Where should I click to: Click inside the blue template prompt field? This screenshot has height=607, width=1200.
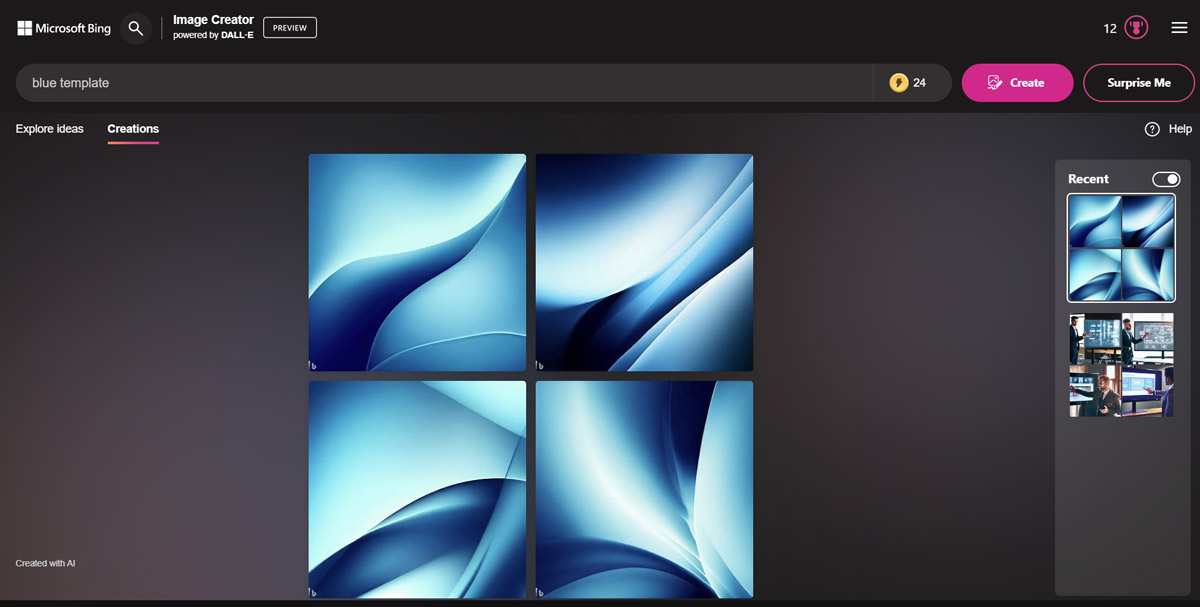(300, 83)
